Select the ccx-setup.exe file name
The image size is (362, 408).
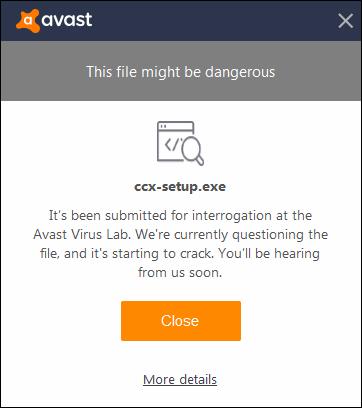click(180, 187)
